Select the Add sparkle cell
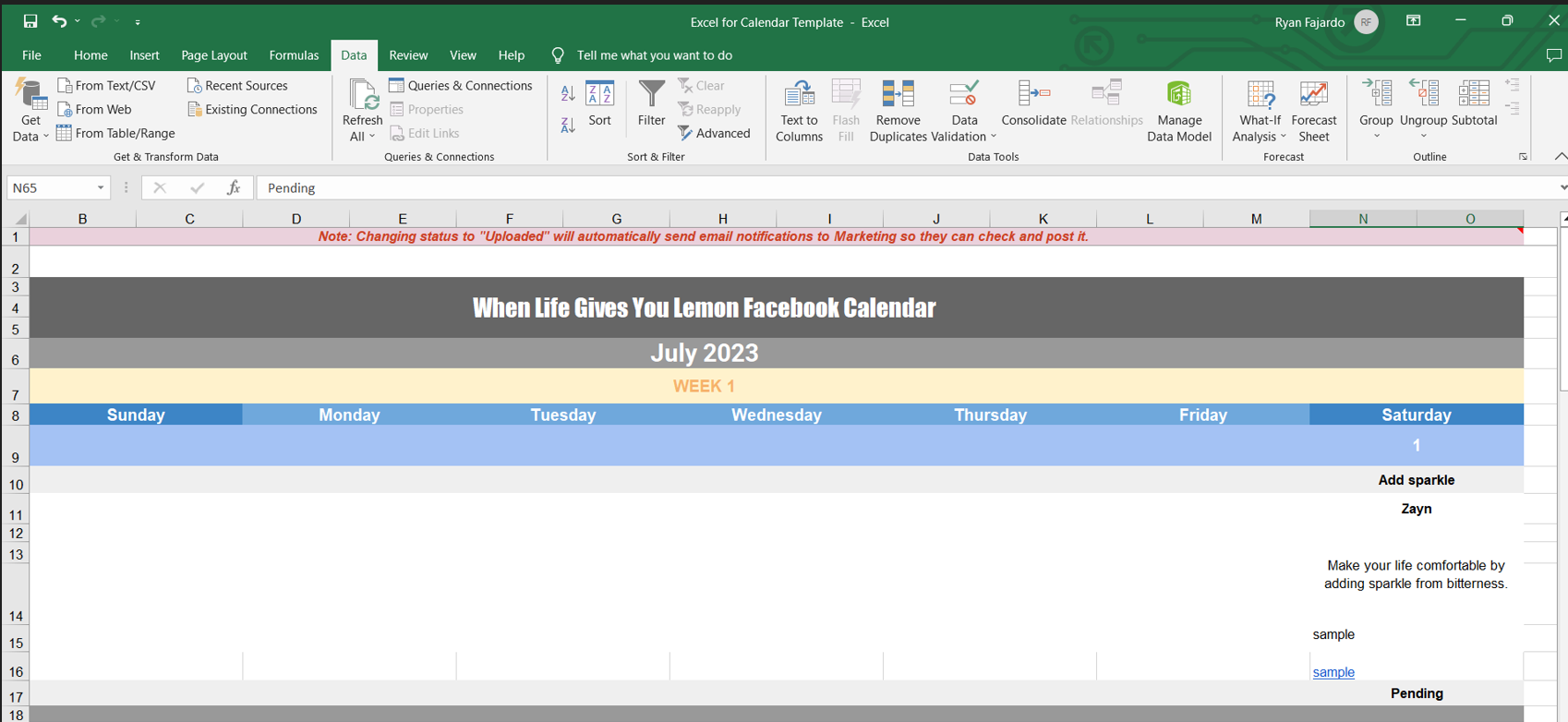The height and width of the screenshot is (722, 1568). (x=1417, y=480)
